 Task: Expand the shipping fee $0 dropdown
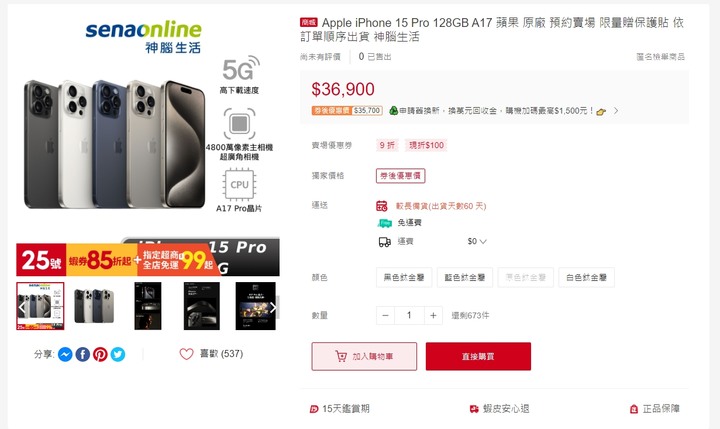coord(477,241)
